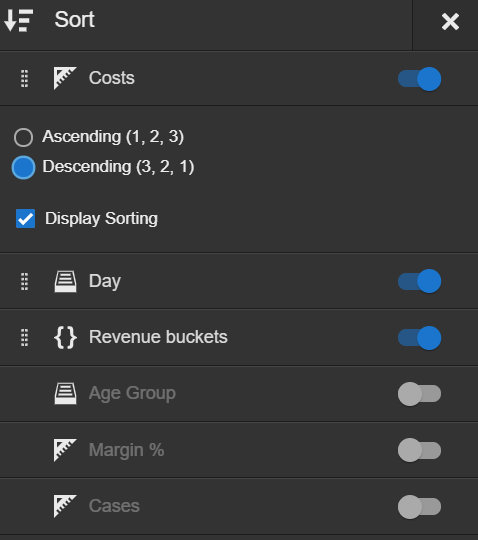This screenshot has height=540, width=478.
Task: Click the Cases measure ruler icon
Action: 65,506
